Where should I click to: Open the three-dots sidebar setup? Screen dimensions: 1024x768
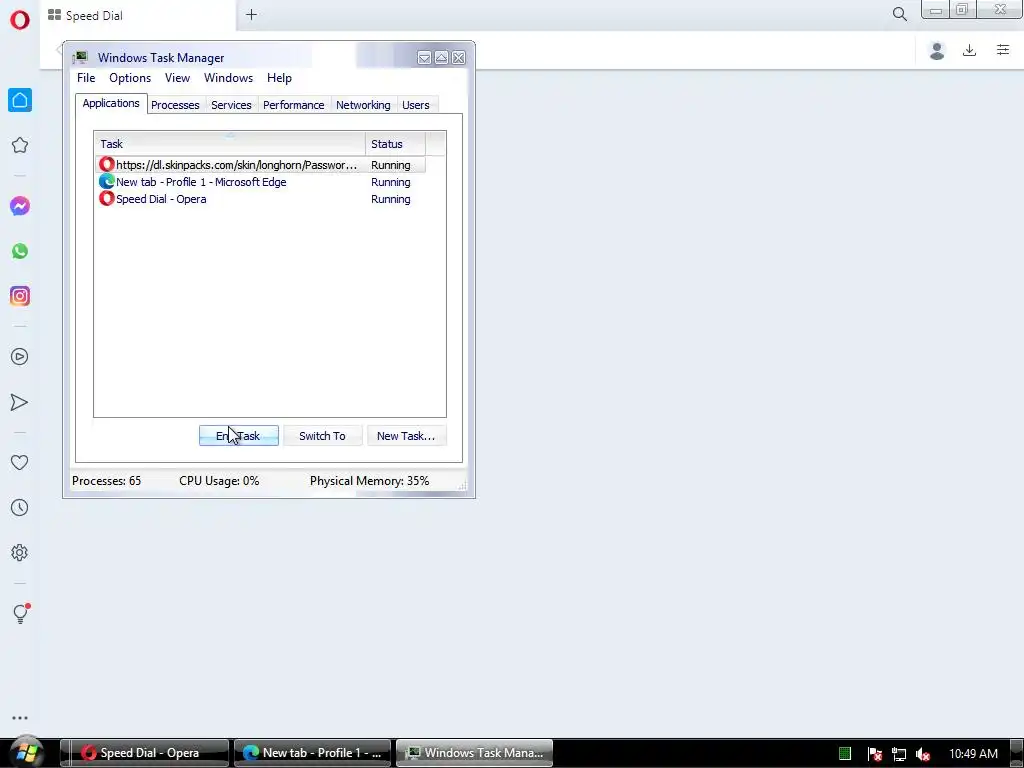(20, 718)
